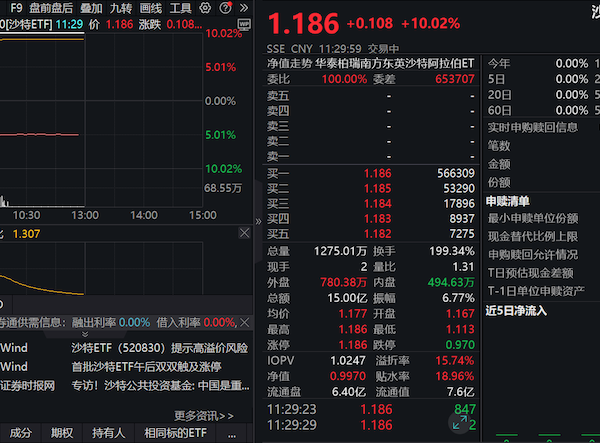Viewport: 600px width, 443px height.
Task: Open news 首批沙特ETF午后双双触及涨停
Action: pos(146,367)
